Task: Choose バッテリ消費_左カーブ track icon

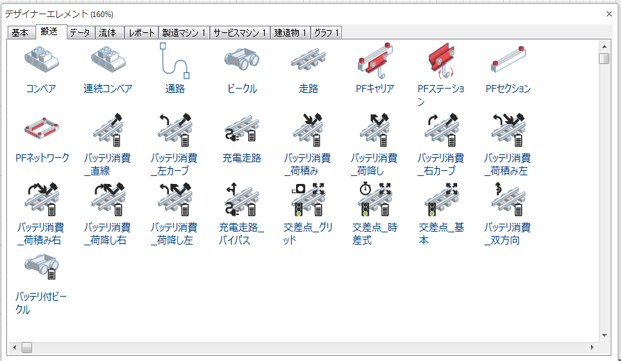Action: click(x=175, y=130)
